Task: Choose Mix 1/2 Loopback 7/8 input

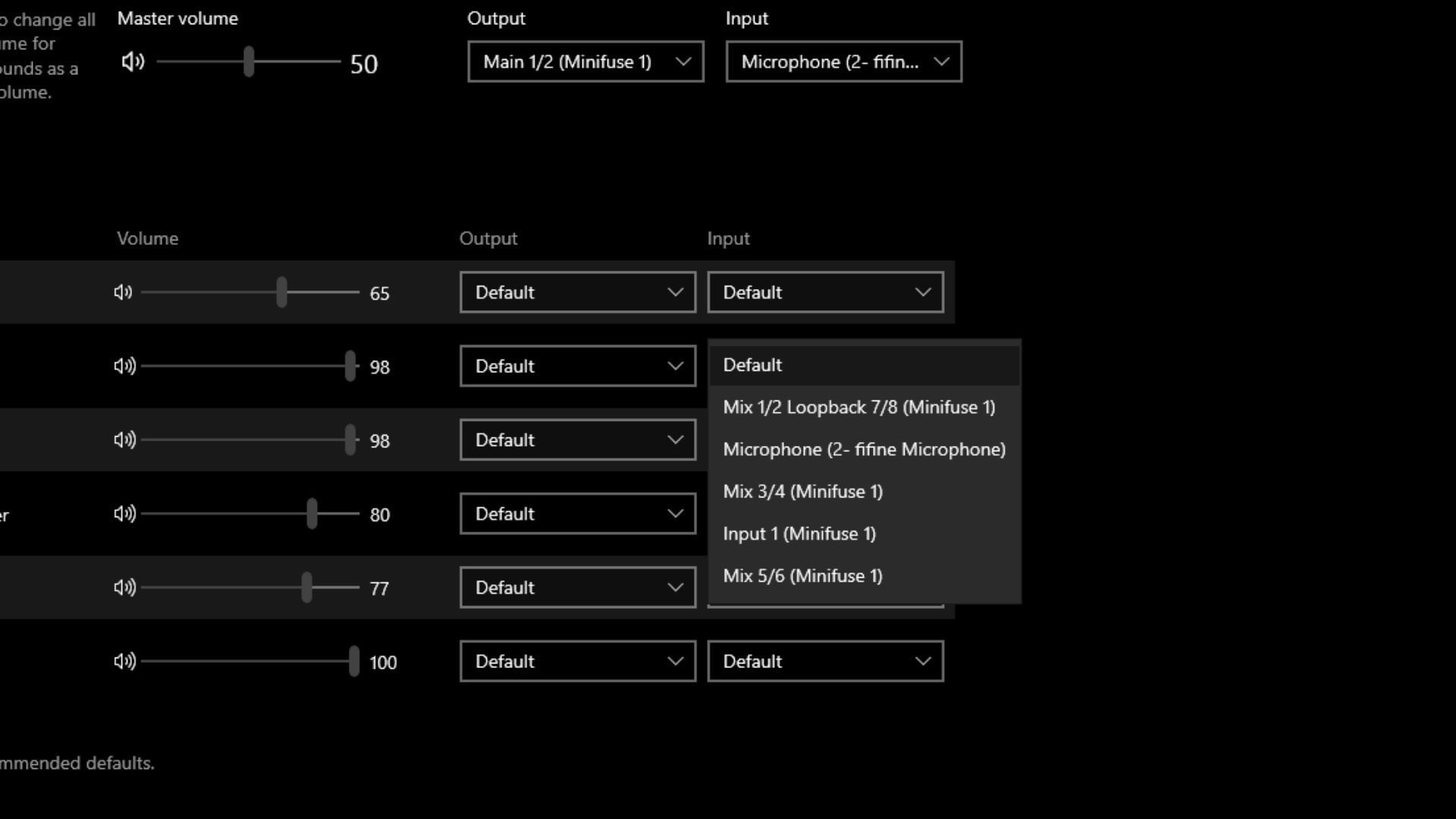Action: click(x=858, y=407)
